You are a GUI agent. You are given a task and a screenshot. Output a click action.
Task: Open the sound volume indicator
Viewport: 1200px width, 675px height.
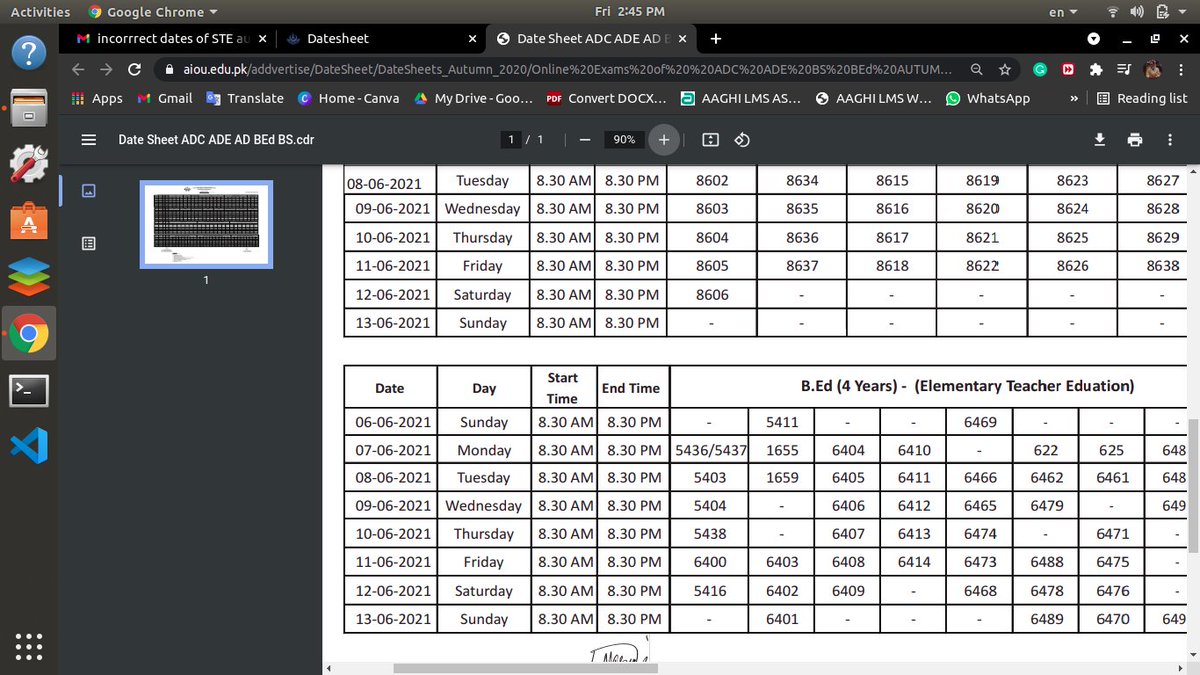click(x=1137, y=12)
